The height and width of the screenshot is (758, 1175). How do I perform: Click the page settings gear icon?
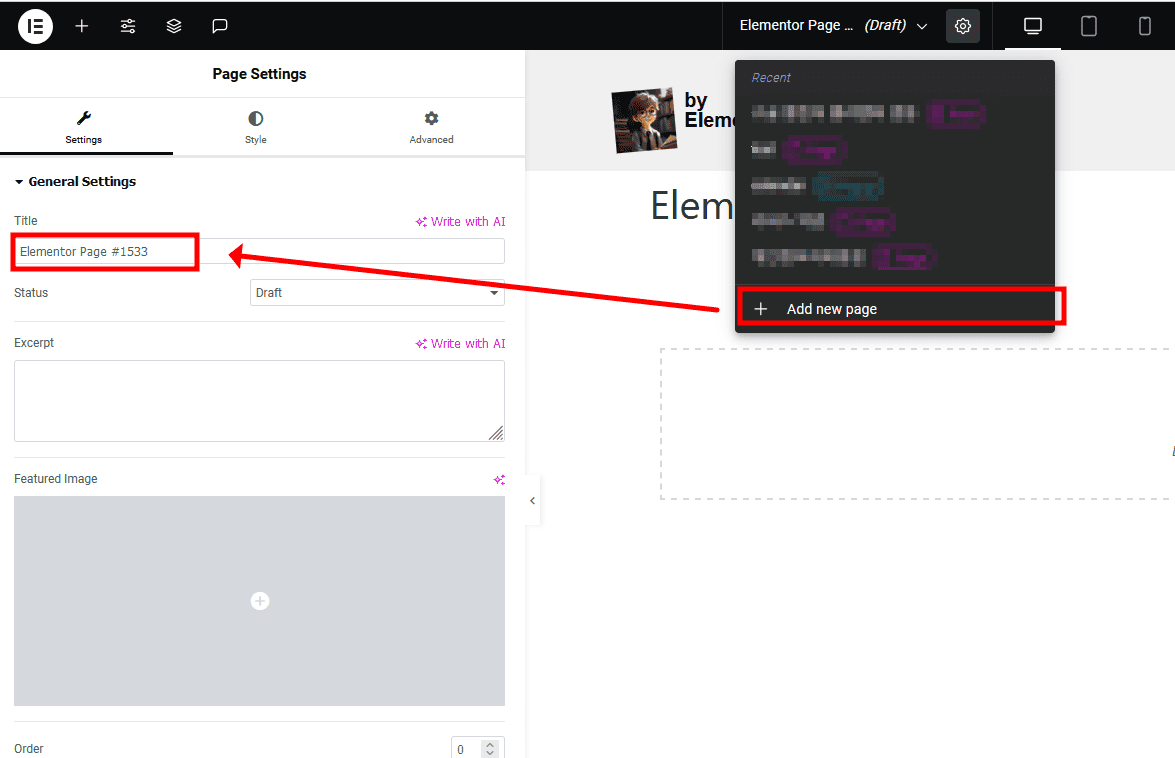pyautogui.click(x=962, y=26)
